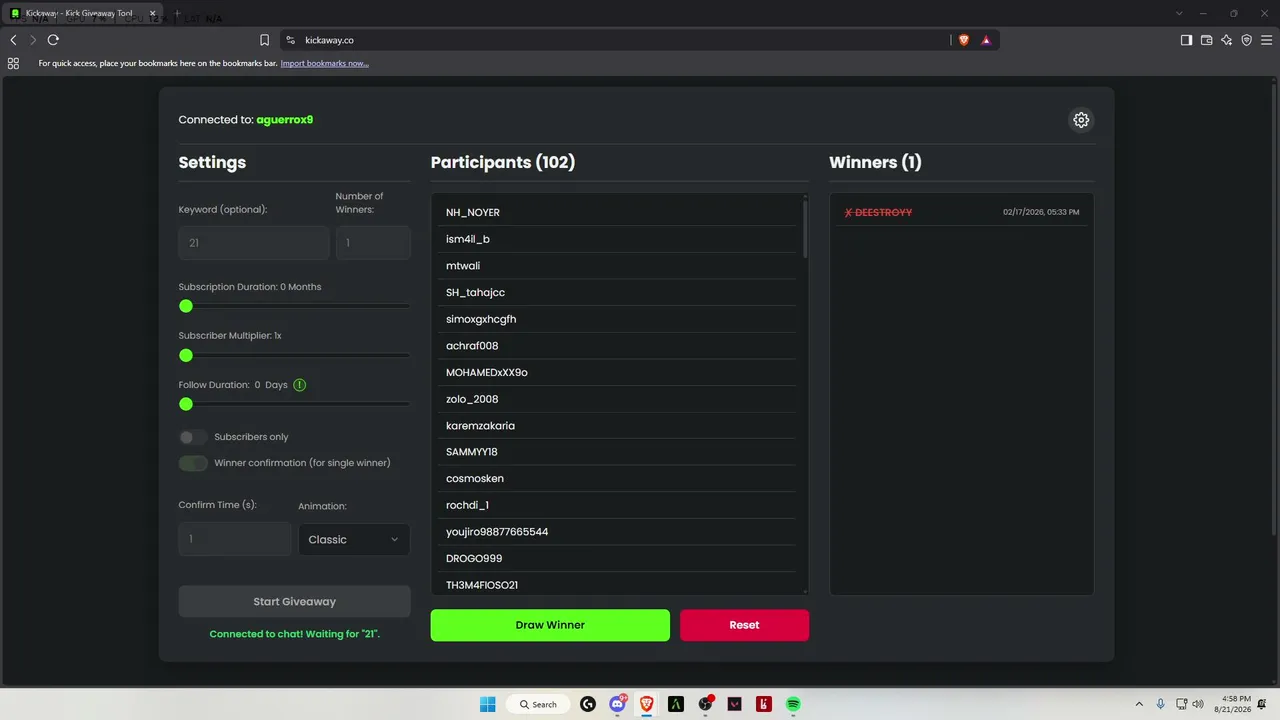Show hidden system tray icons
Screen dimensions: 1280x720
click(1138, 704)
